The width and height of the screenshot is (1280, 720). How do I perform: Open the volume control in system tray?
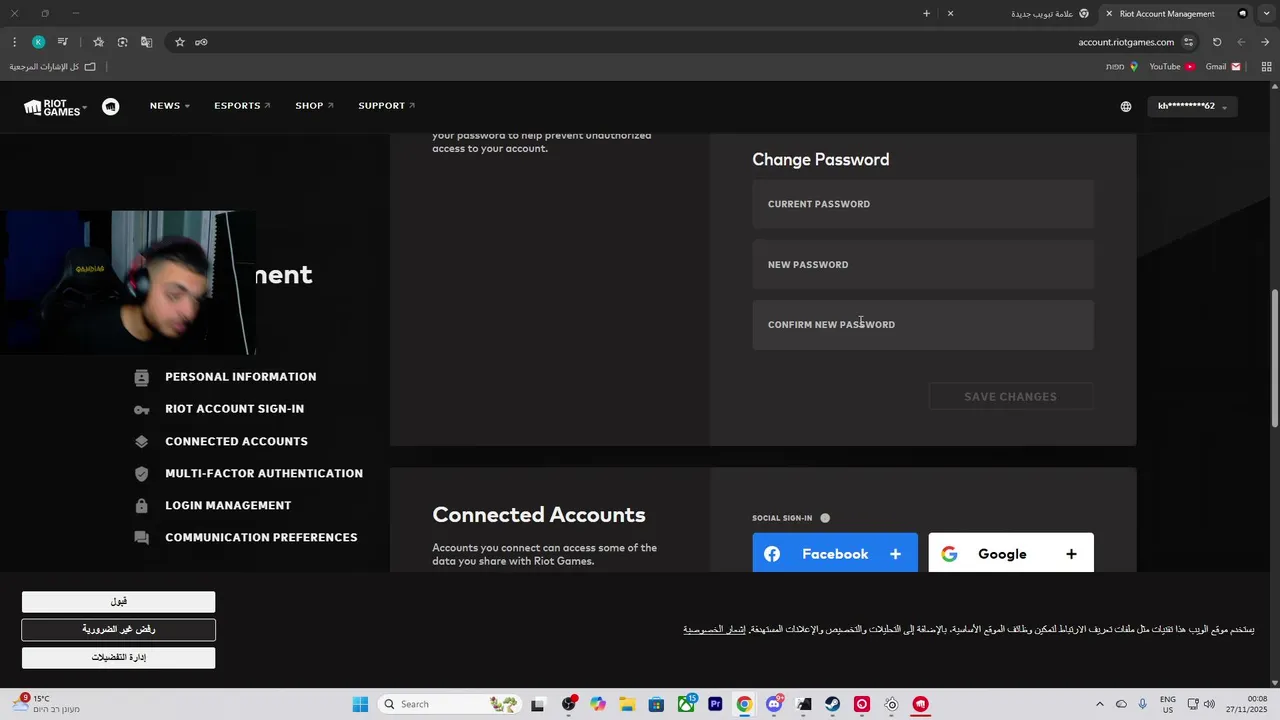[1209, 704]
